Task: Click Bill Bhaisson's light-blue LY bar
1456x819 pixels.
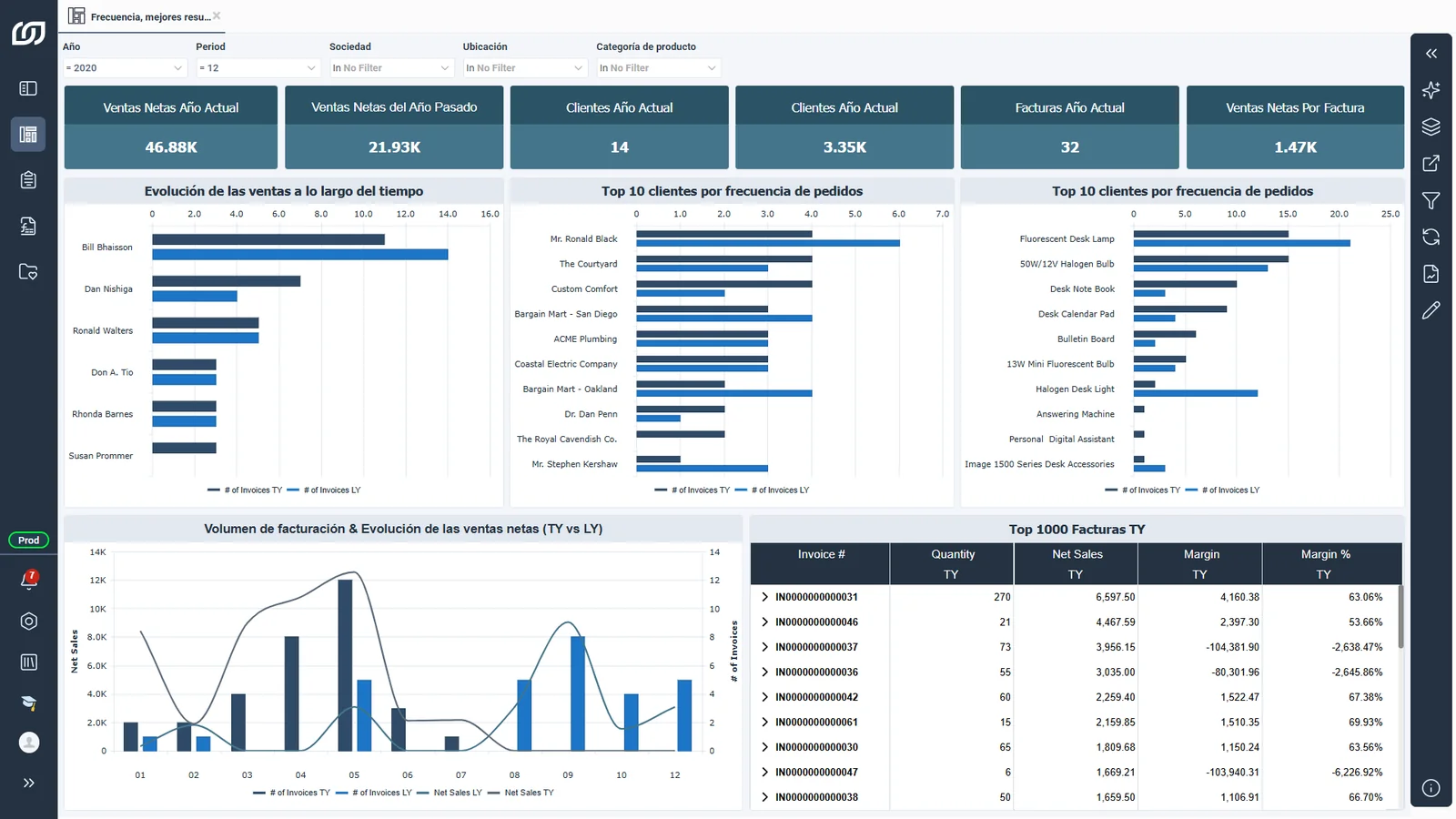Action: tap(300, 255)
